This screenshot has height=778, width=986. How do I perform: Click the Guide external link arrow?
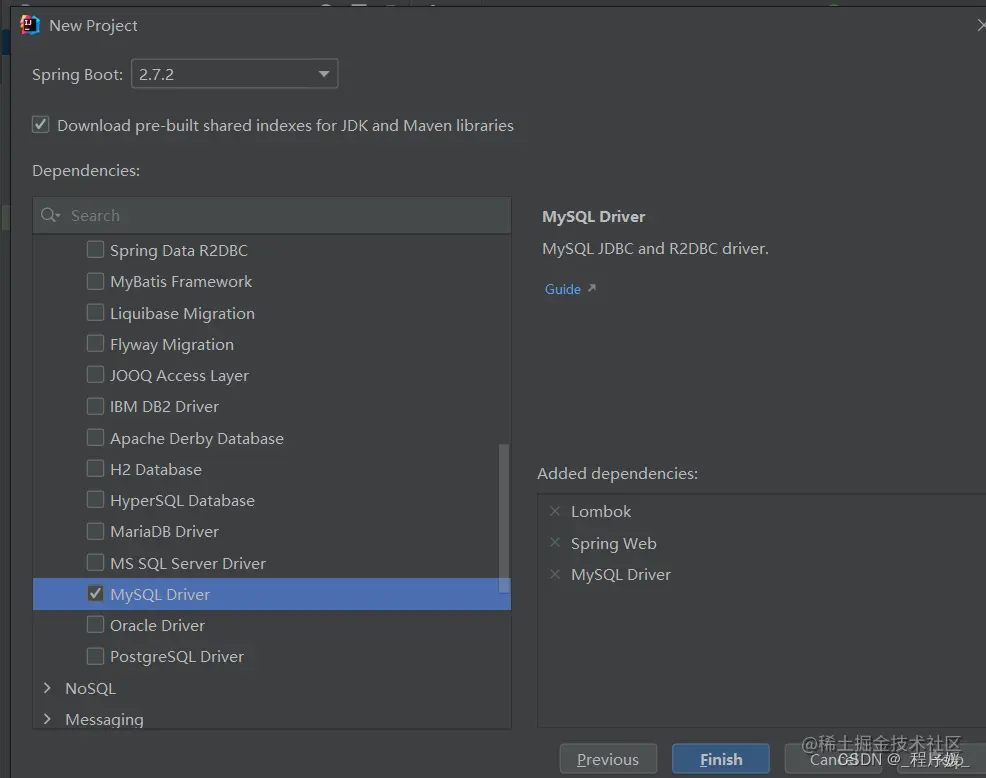(x=591, y=288)
